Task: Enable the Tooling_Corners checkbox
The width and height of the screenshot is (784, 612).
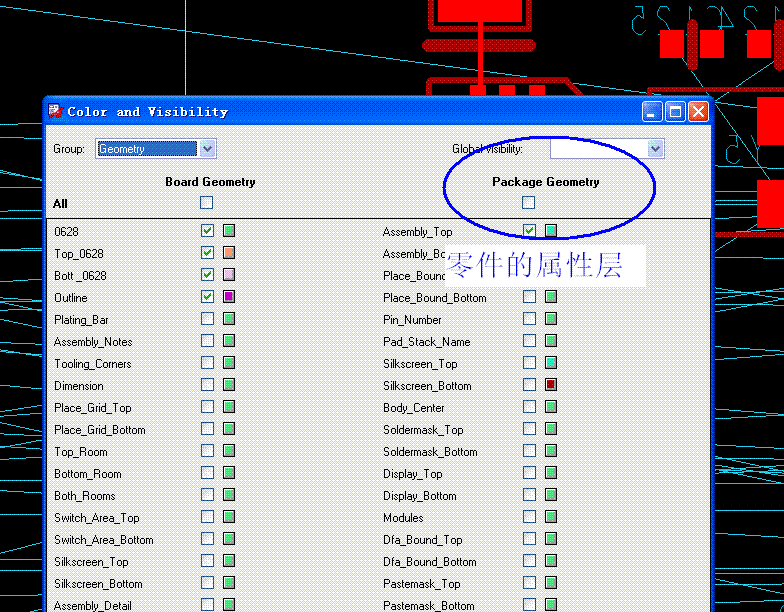Action: (x=208, y=362)
